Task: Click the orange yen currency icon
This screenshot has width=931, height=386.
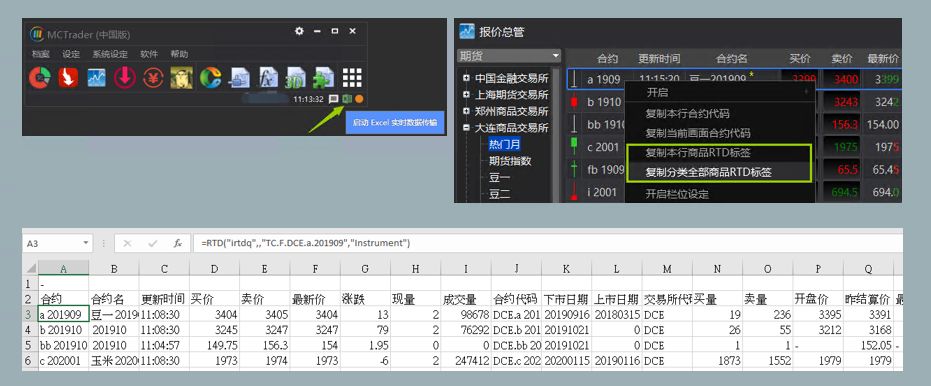Action: (x=153, y=78)
